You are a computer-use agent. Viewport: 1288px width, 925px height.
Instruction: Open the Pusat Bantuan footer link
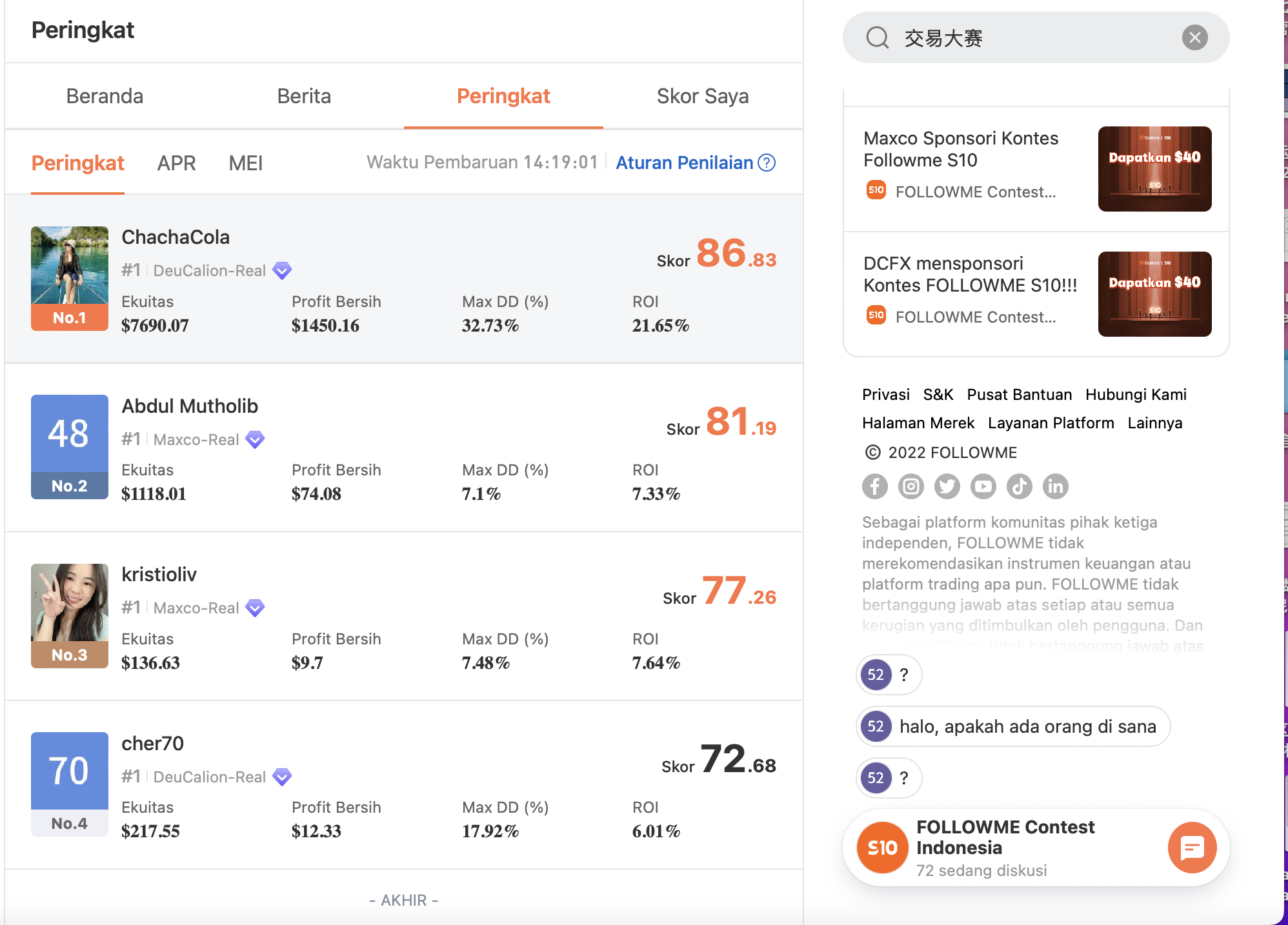[x=1019, y=394]
